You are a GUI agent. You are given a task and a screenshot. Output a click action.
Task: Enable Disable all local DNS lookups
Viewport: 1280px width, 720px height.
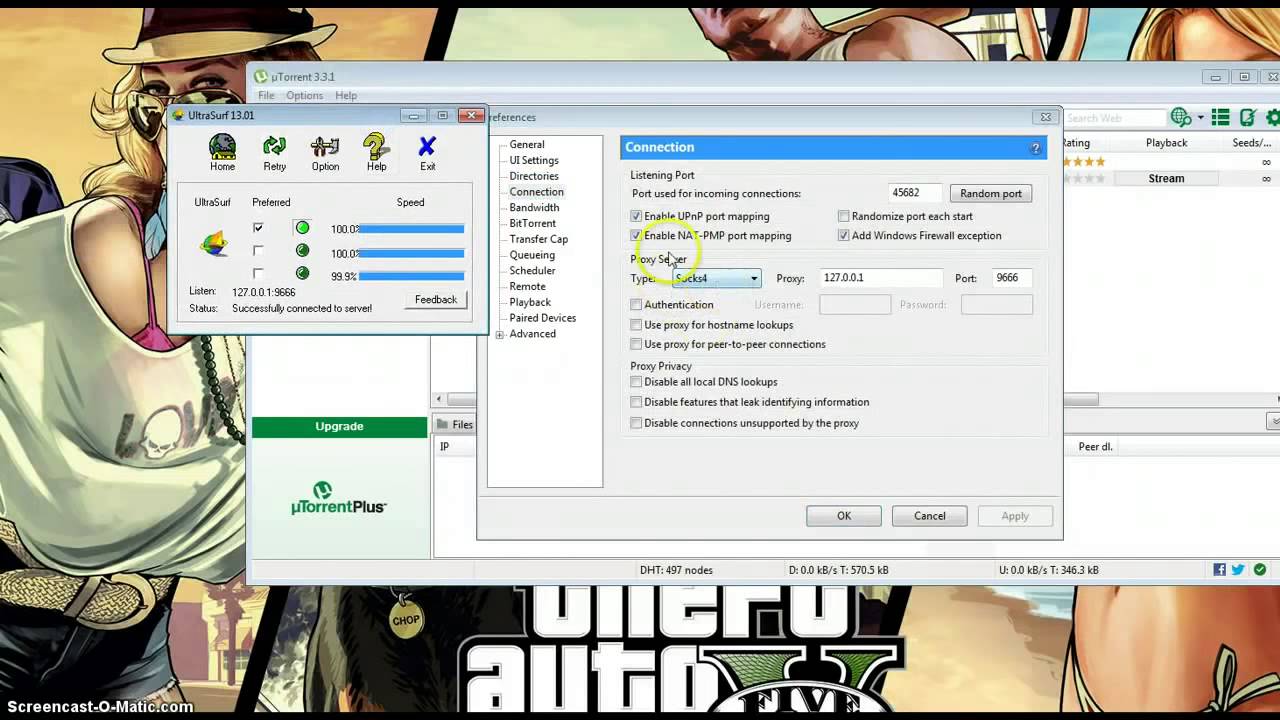(636, 382)
